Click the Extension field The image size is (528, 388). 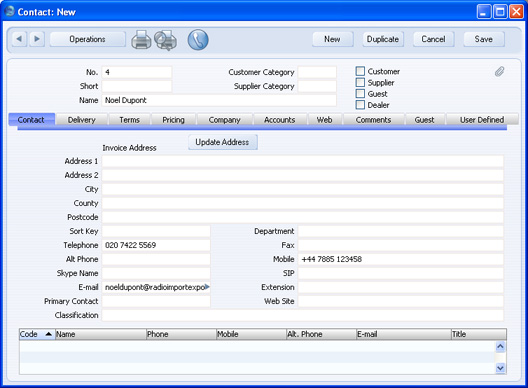(401, 287)
